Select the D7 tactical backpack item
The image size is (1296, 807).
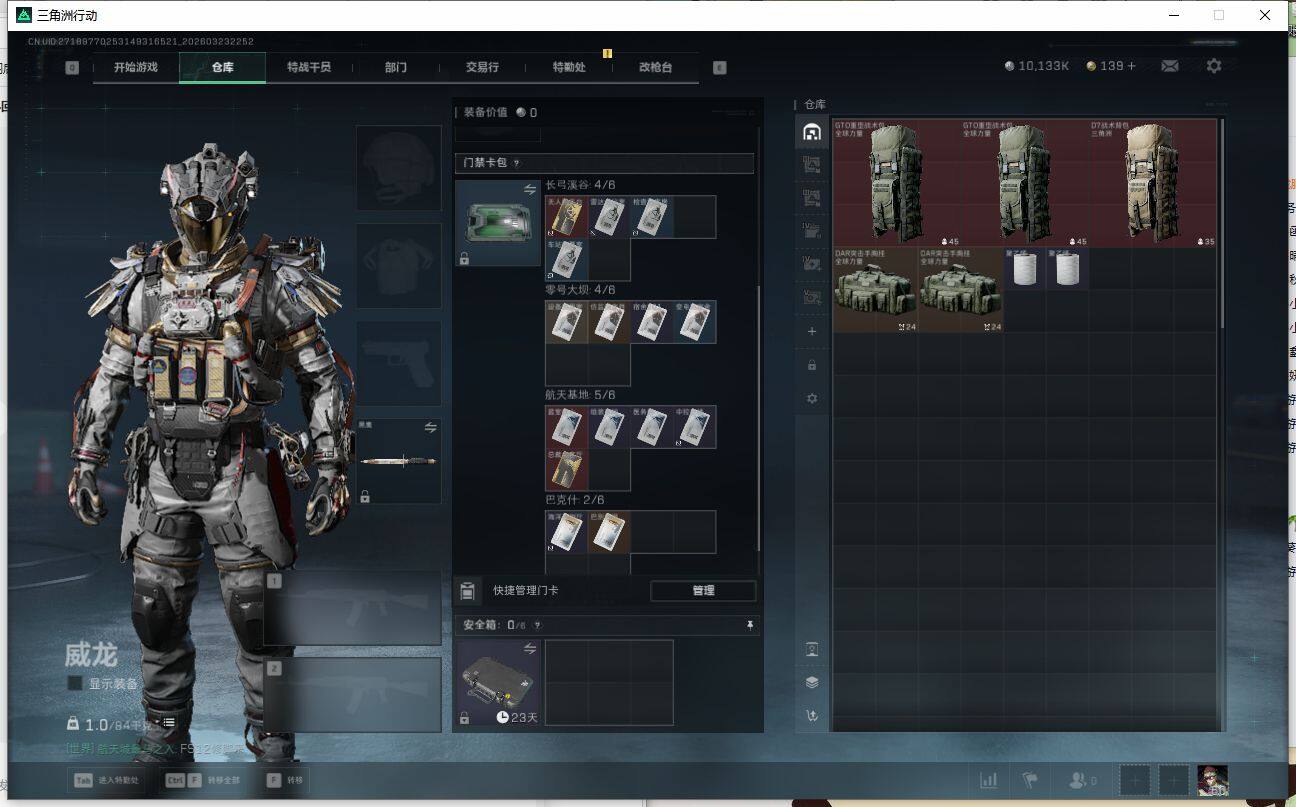(1153, 184)
